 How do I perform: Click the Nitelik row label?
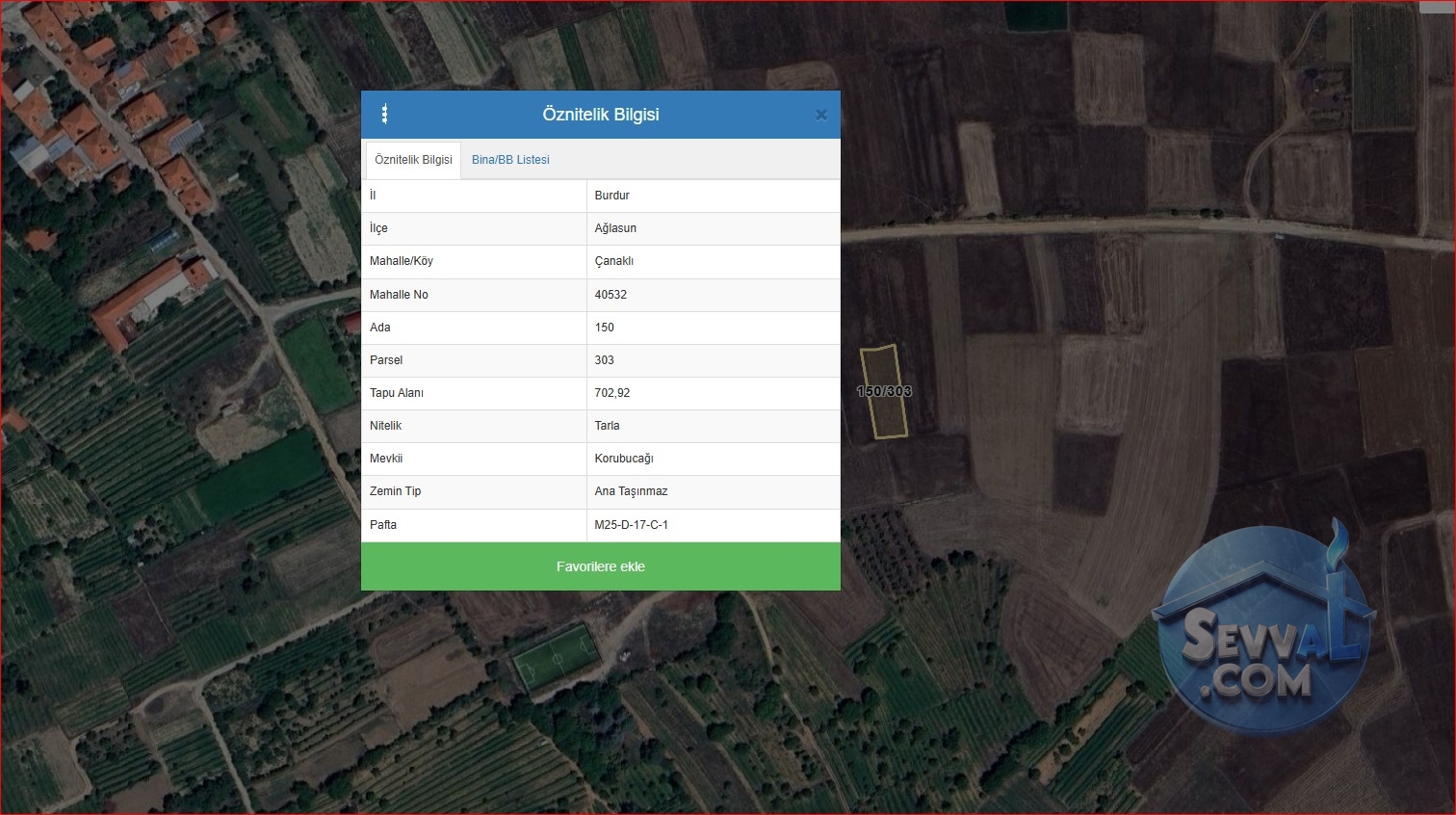point(385,426)
